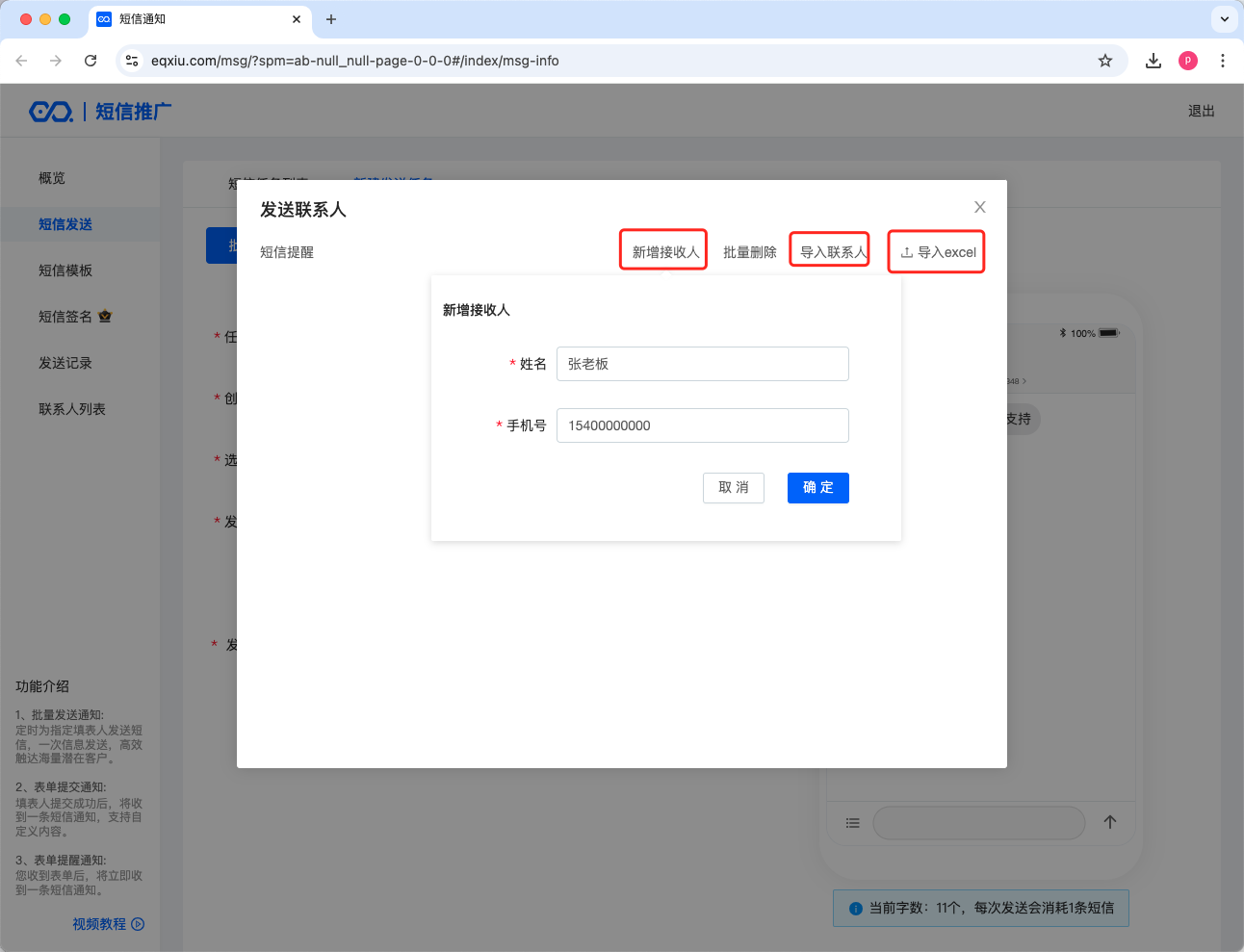This screenshot has width=1244, height=952.
Task: Click the eqxiu logo in header
Action: point(51,112)
